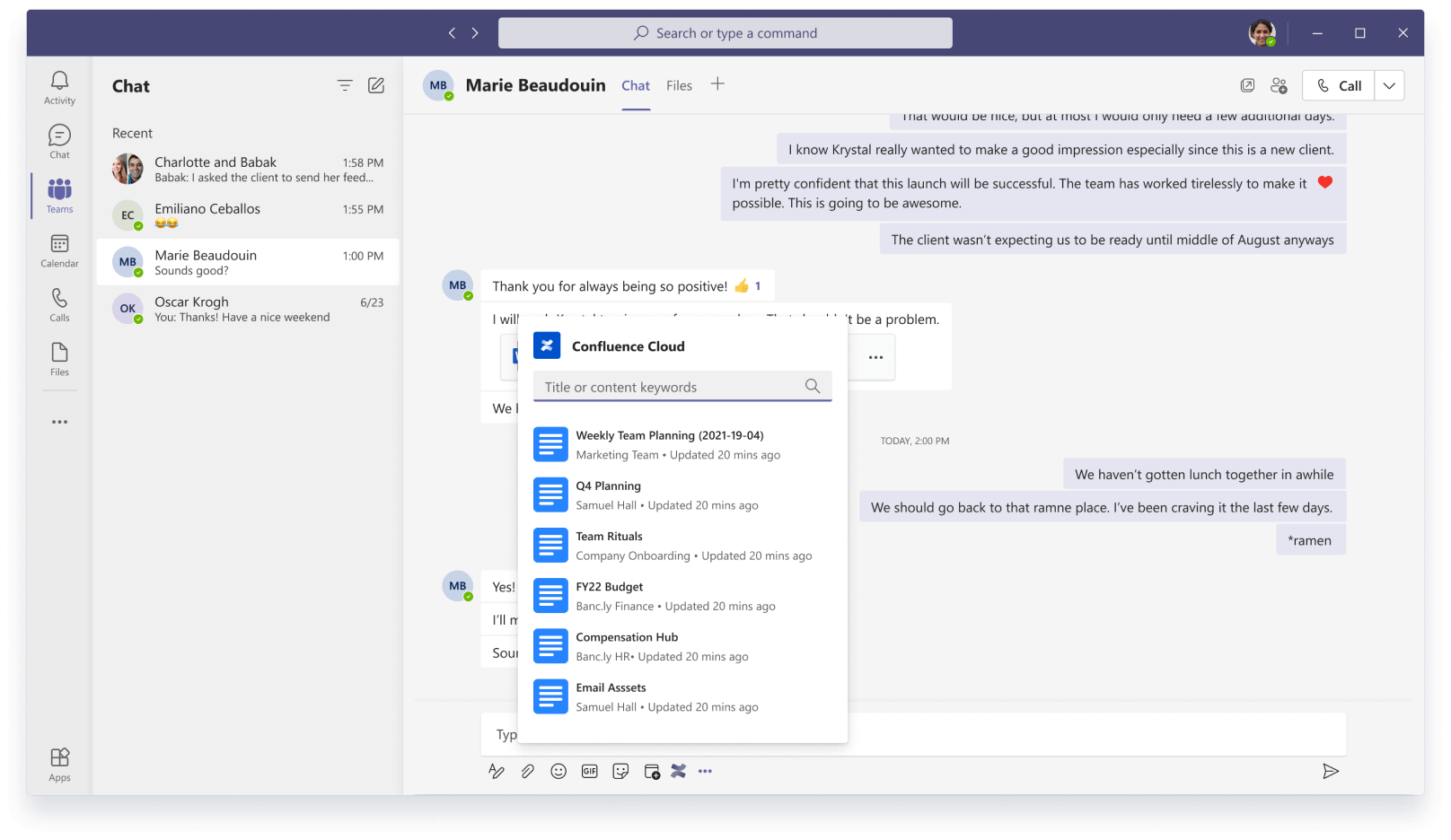This screenshot has width=1451, height=840.
Task: Open the Confluence Cloud app in compose toolbar
Action: point(679,771)
